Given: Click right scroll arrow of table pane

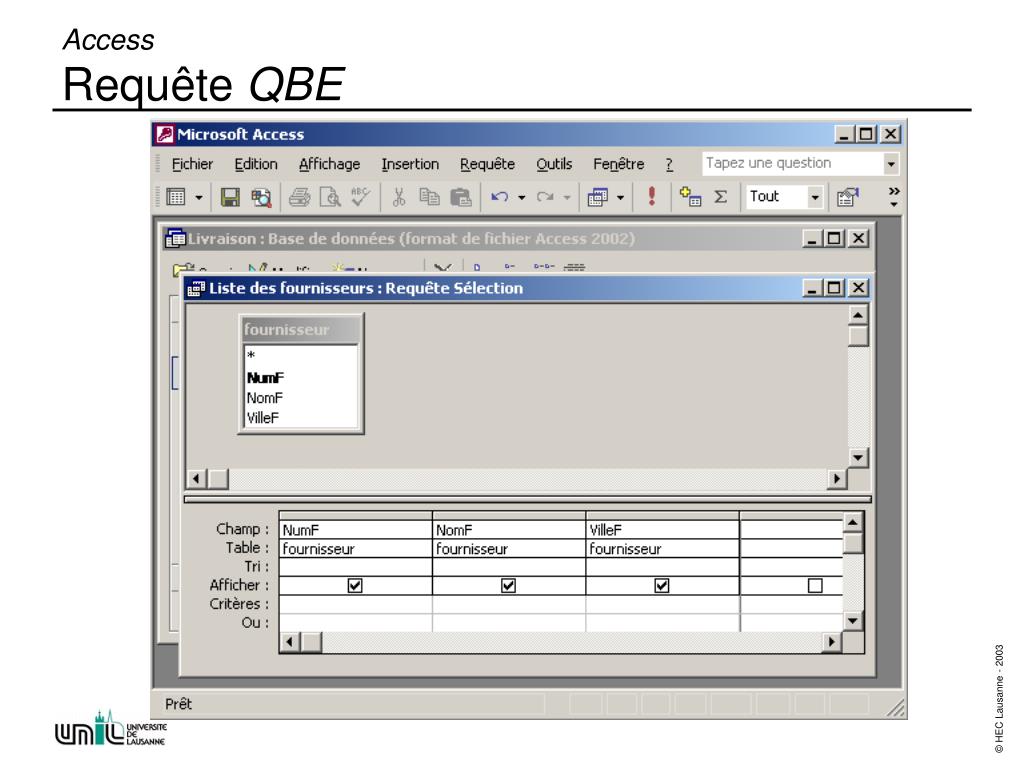Looking at the screenshot, I should coord(837,479).
